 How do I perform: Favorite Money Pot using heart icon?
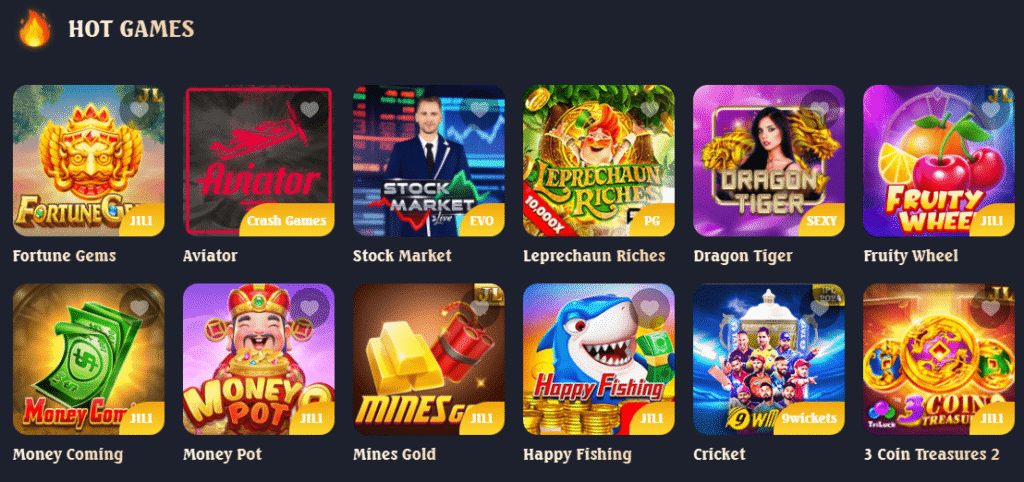coord(309,308)
